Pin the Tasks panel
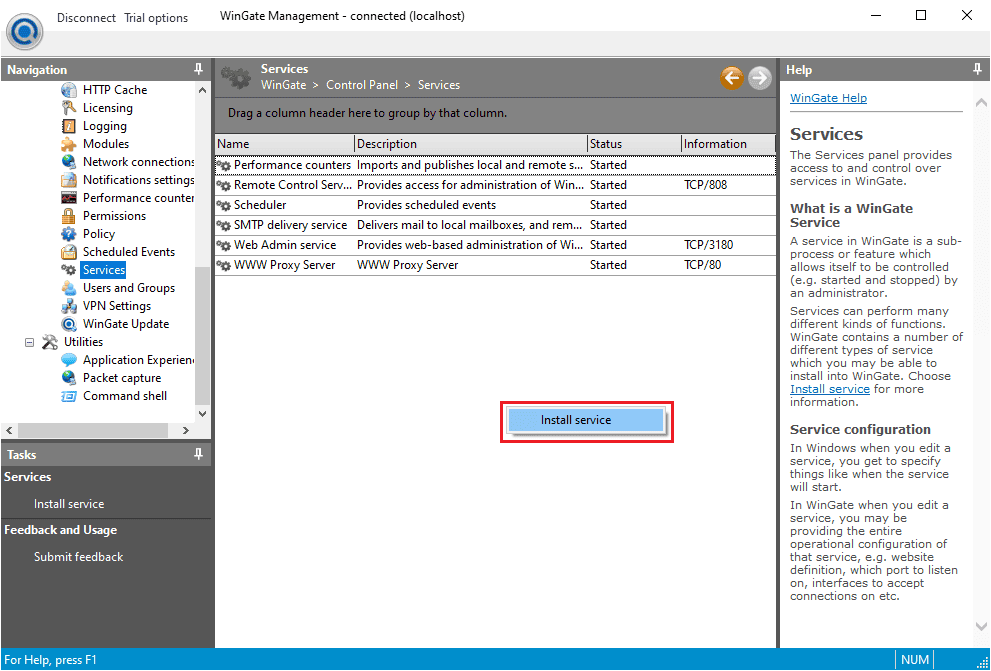 pos(198,454)
